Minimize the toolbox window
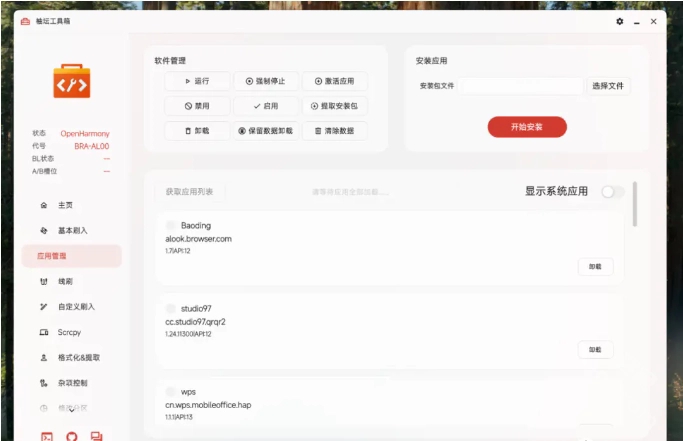Image resolution: width=683 pixels, height=441 pixels. coord(637,22)
